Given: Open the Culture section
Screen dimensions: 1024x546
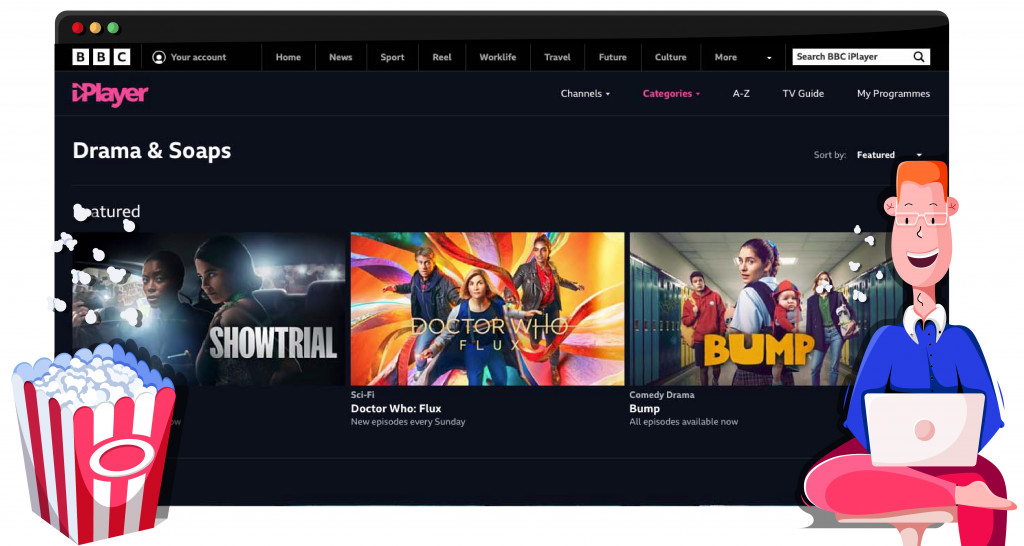Looking at the screenshot, I should point(671,57).
